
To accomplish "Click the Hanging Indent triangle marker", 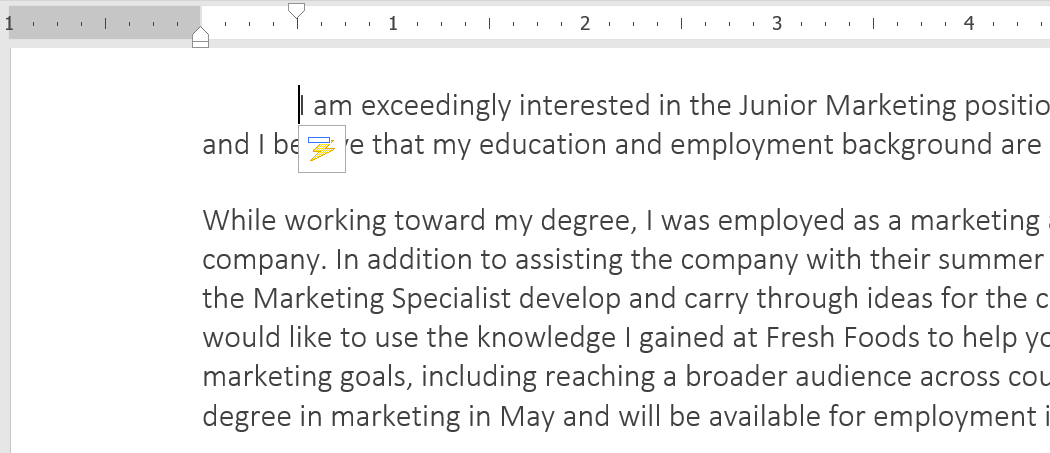I will pyautogui.click(x=200, y=33).
